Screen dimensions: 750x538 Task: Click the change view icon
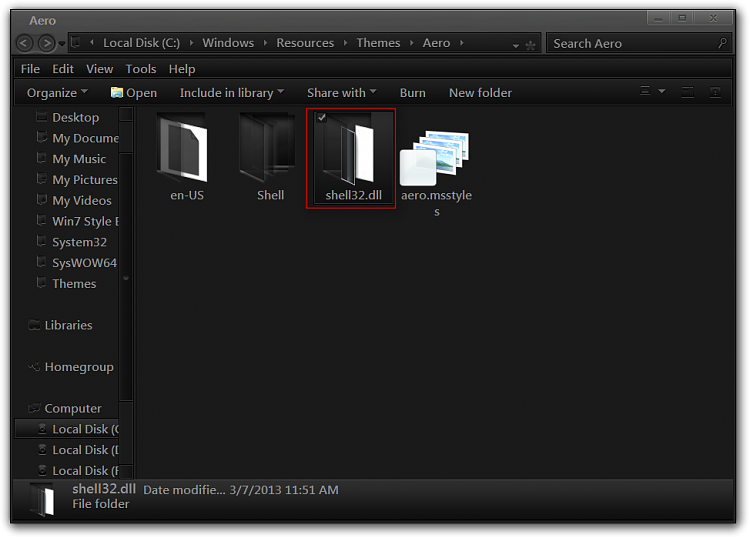645,91
